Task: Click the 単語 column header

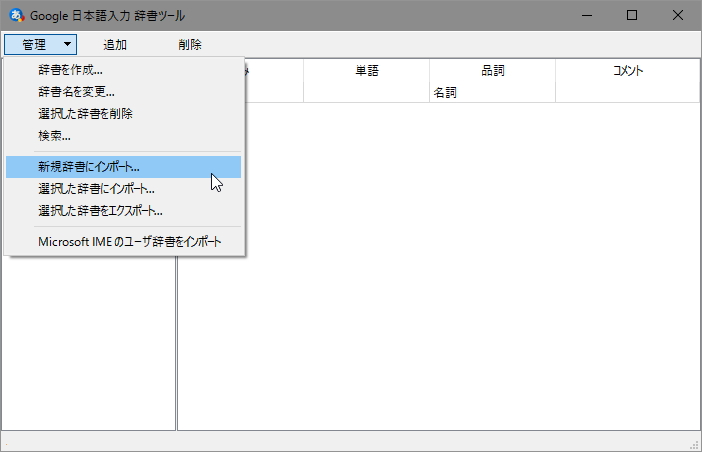Action: (x=367, y=70)
